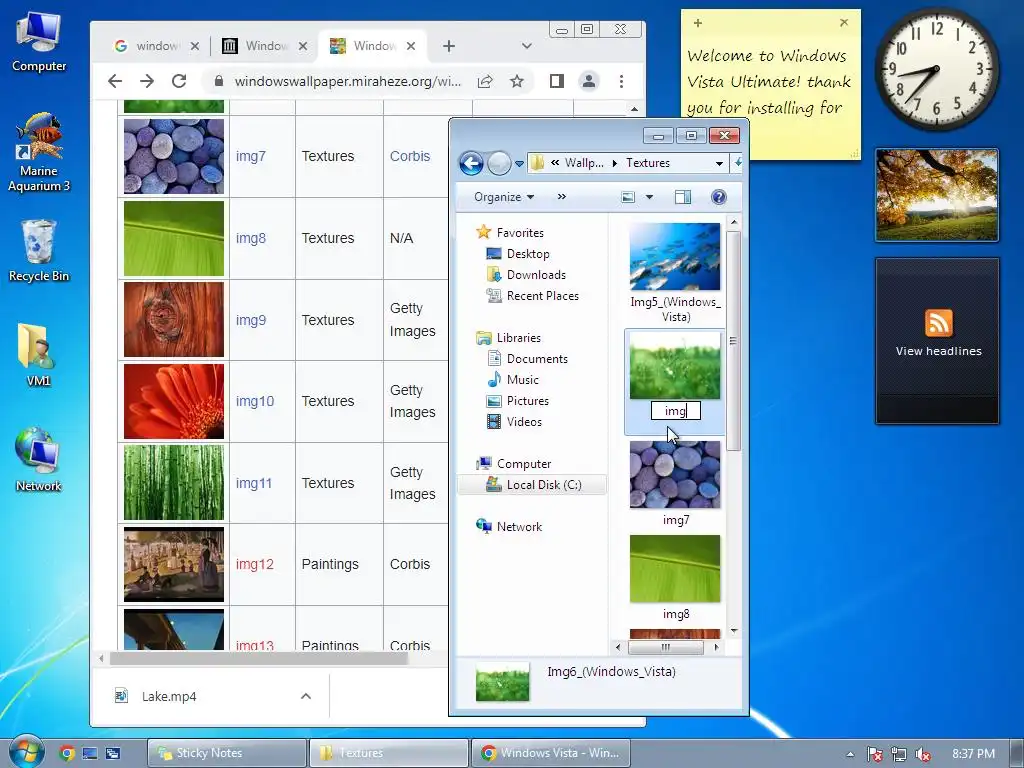Open a new Chrome tab
1024x768 pixels.
[x=449, y=46]
